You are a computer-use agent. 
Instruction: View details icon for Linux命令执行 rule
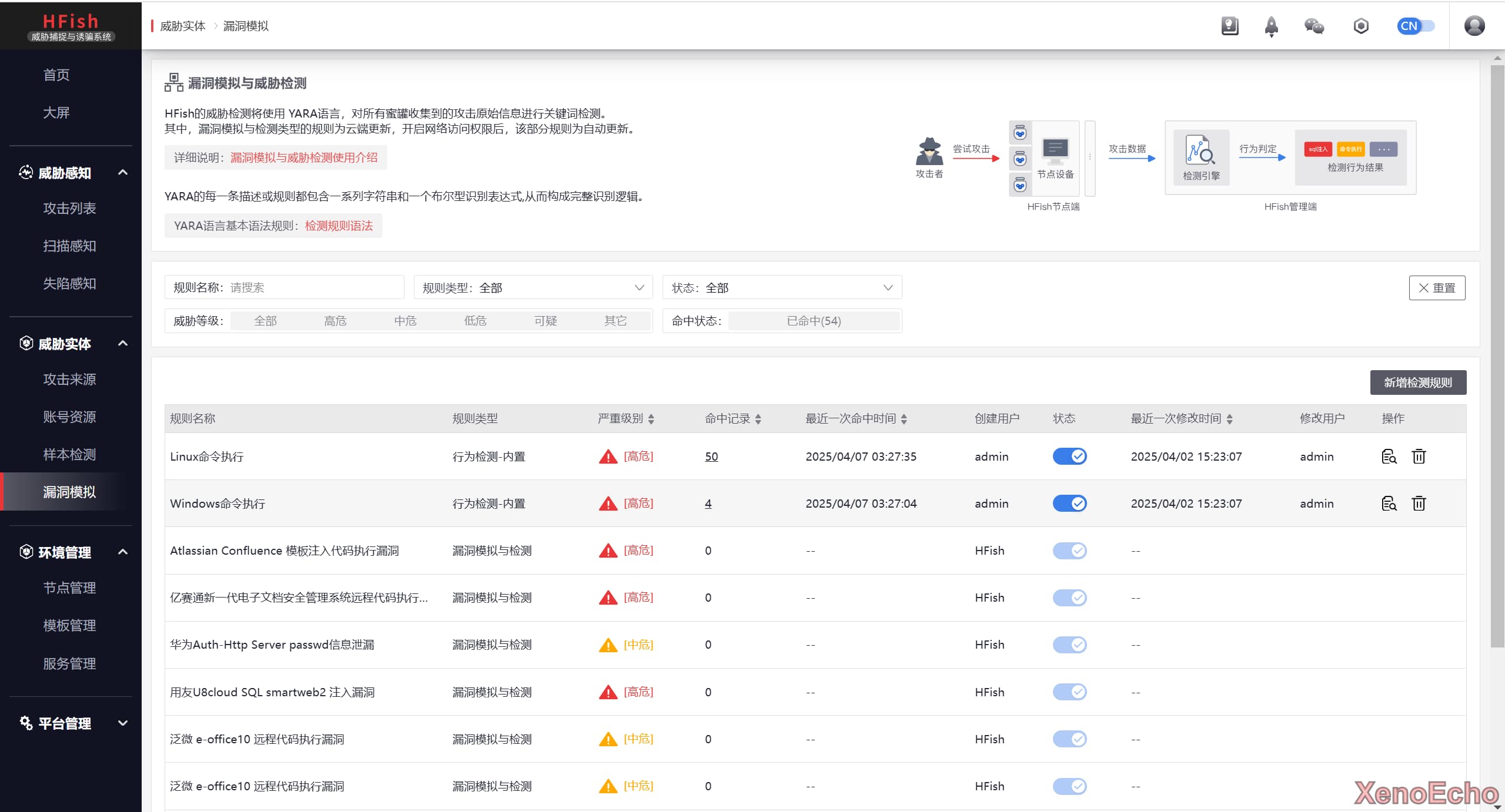(1389, 457)
